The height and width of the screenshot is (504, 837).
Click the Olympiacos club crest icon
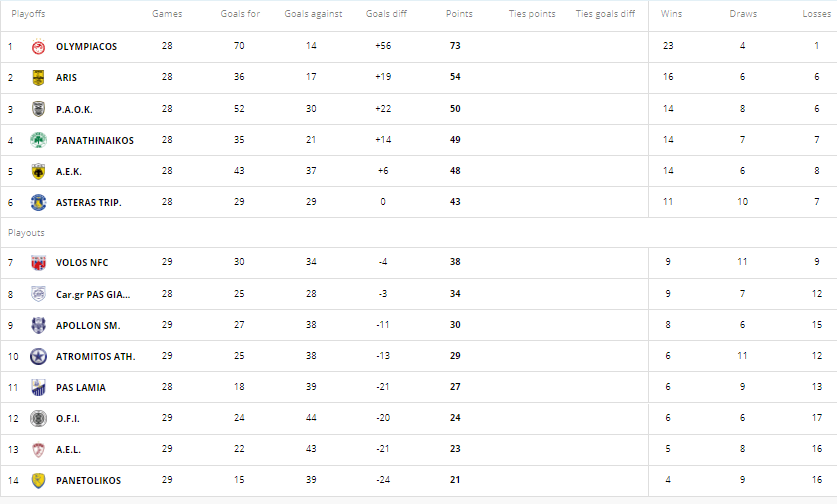[38, 47]
